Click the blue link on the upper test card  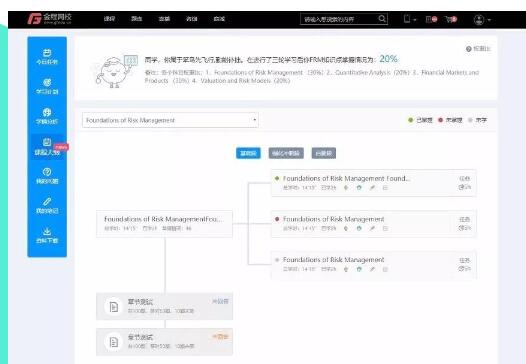(x=220, y=301)
